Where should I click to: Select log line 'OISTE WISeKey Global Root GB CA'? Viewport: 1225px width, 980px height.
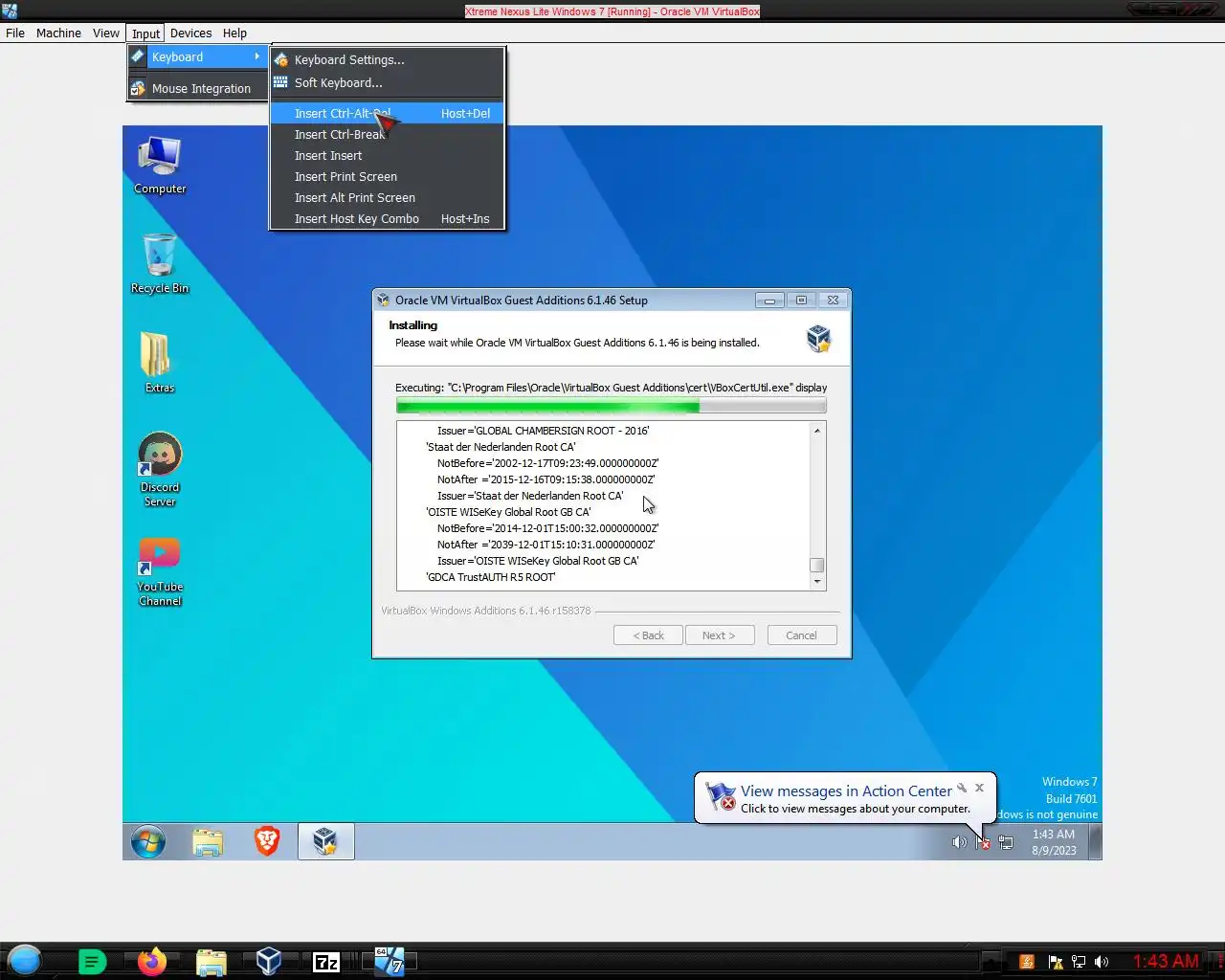coord(508,512)
